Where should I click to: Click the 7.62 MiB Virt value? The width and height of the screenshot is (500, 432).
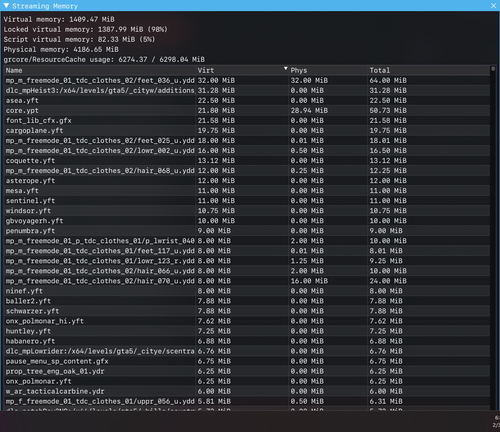pos(214,321)
